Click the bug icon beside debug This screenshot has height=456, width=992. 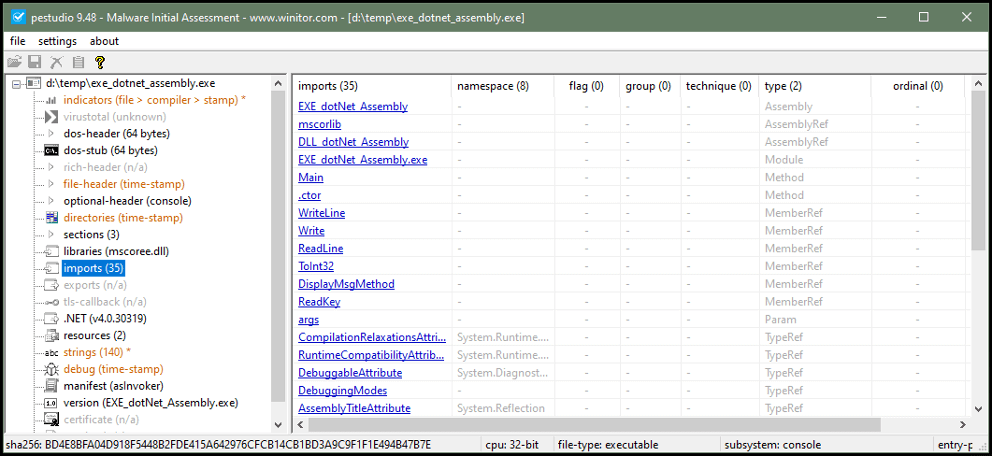click(x=51, y=369)
